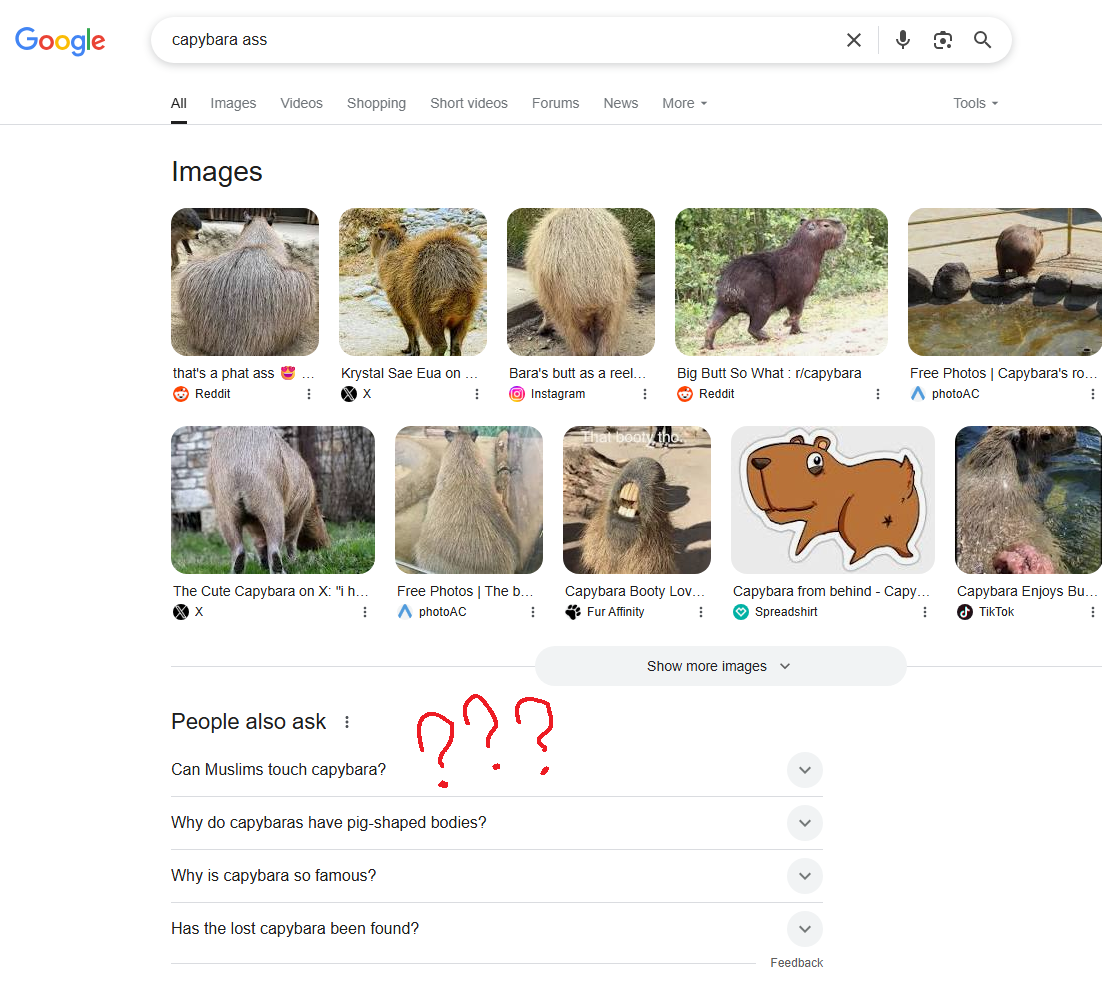Image resolution: width=1102 pixels, height=1002 pixels.
Task: Open the capybara by stone wall thumbnail
Action: click(273, 500)
